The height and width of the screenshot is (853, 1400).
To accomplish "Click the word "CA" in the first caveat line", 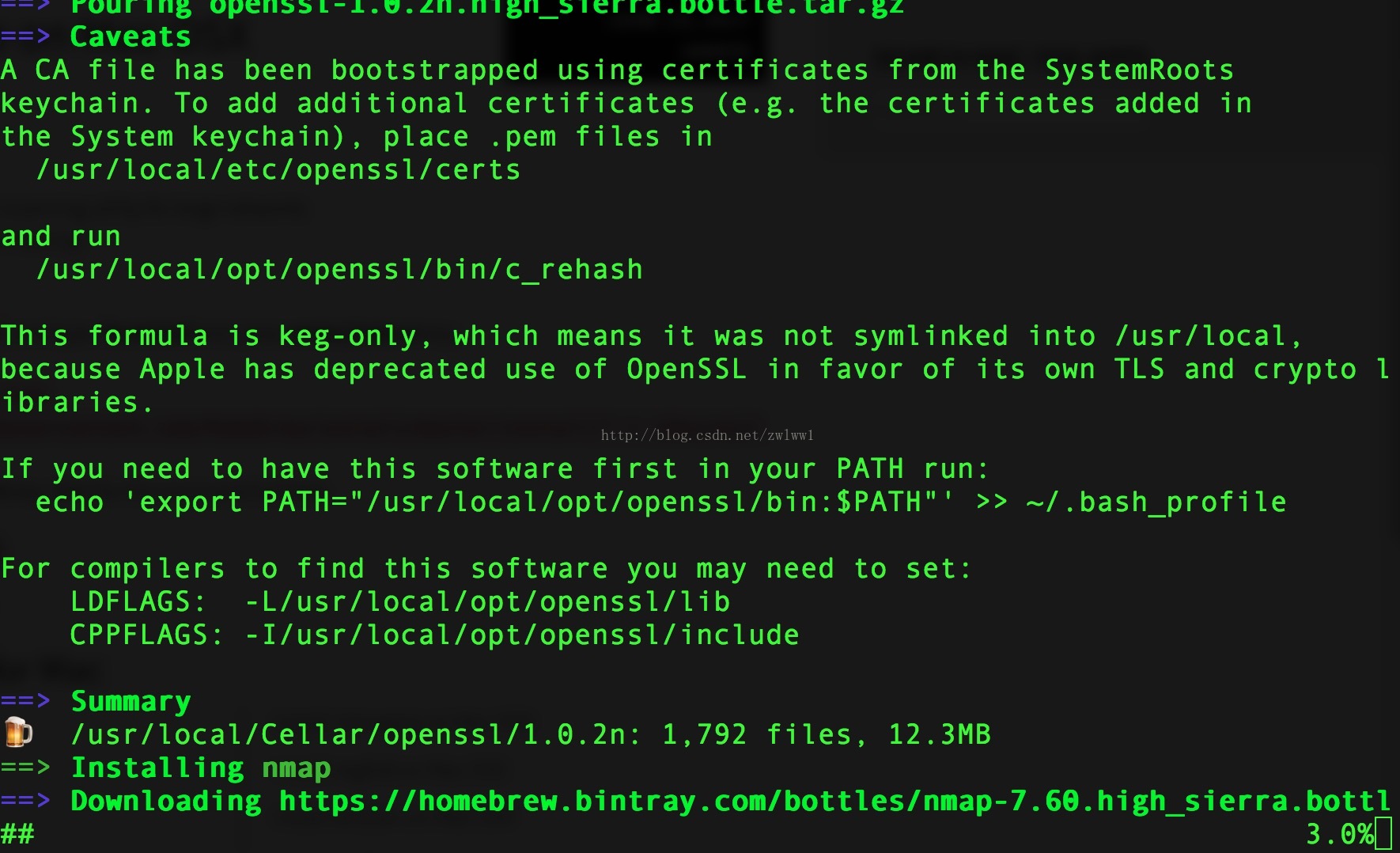I will [x=52, y=70].
